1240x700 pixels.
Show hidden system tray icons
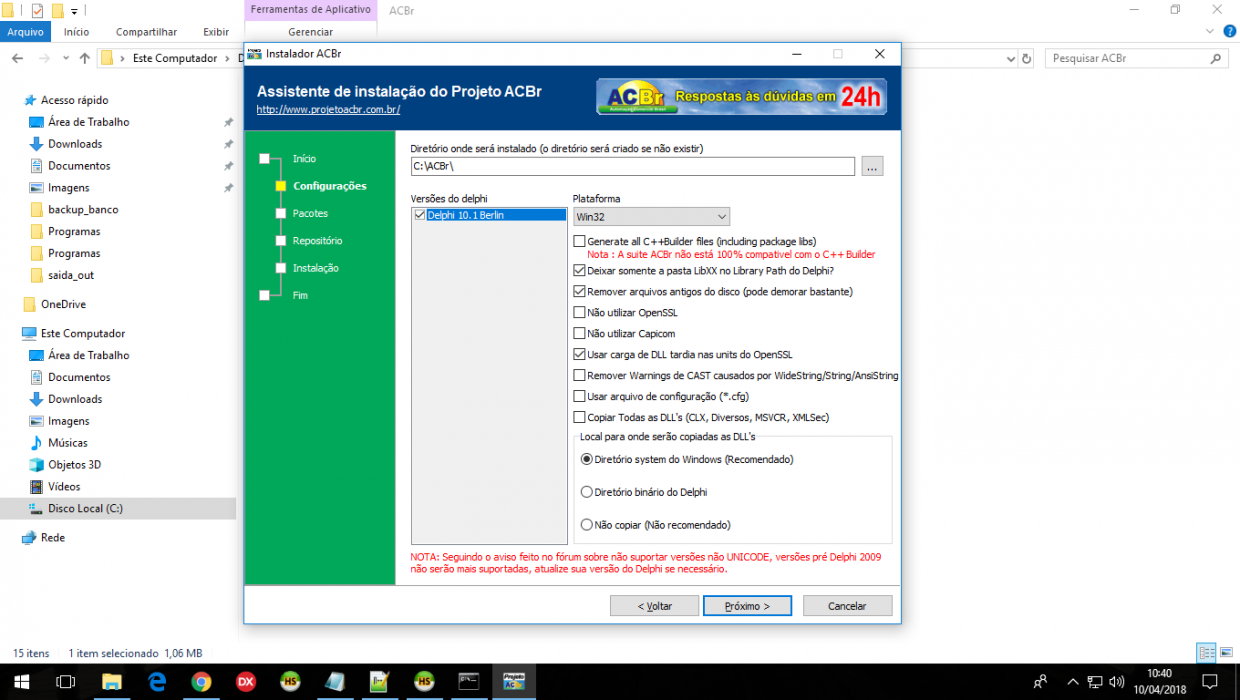pyautogui.click(x=1073, y=682)
